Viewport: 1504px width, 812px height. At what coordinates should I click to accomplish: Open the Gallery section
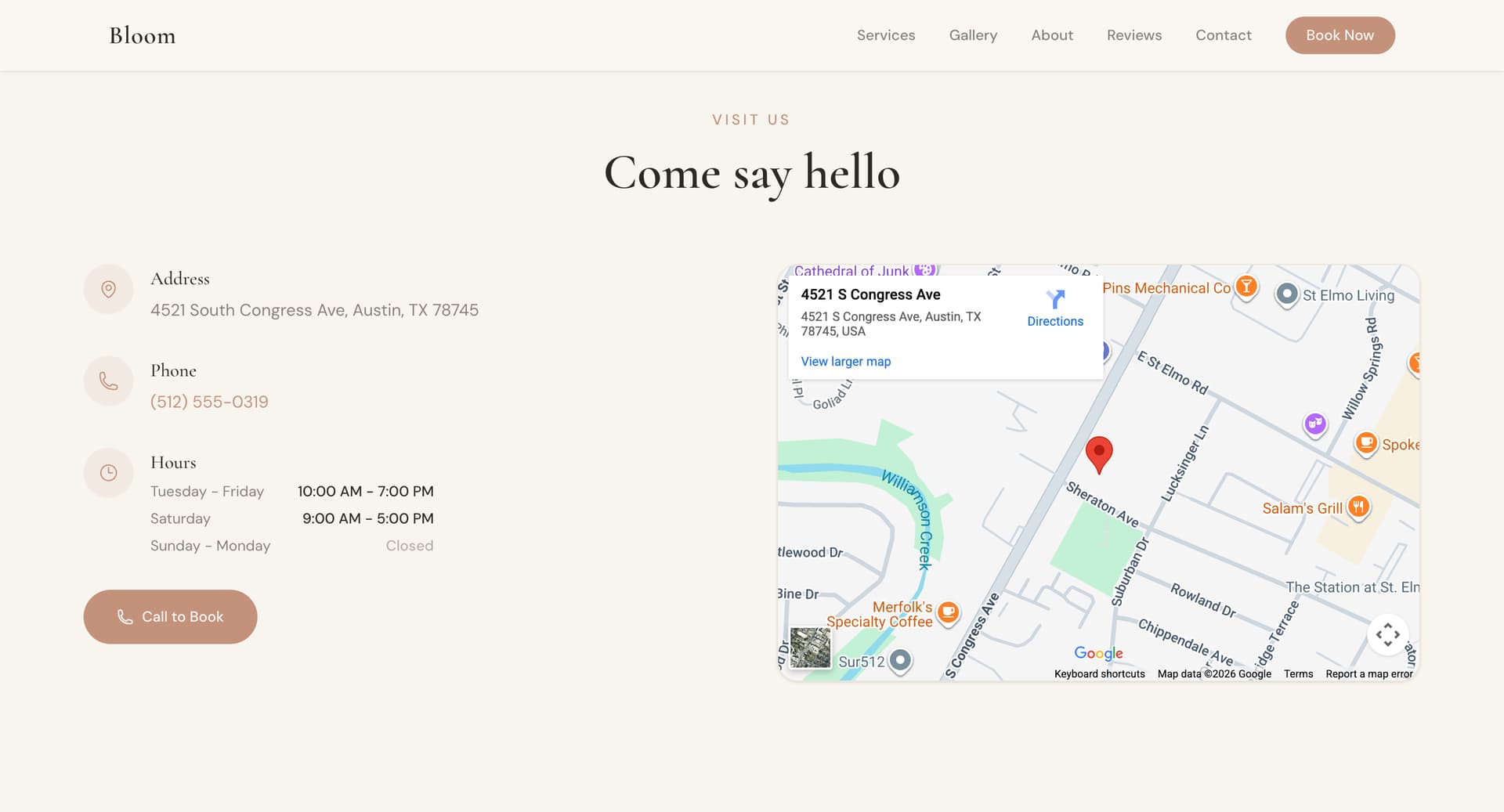tap(973, 34)
